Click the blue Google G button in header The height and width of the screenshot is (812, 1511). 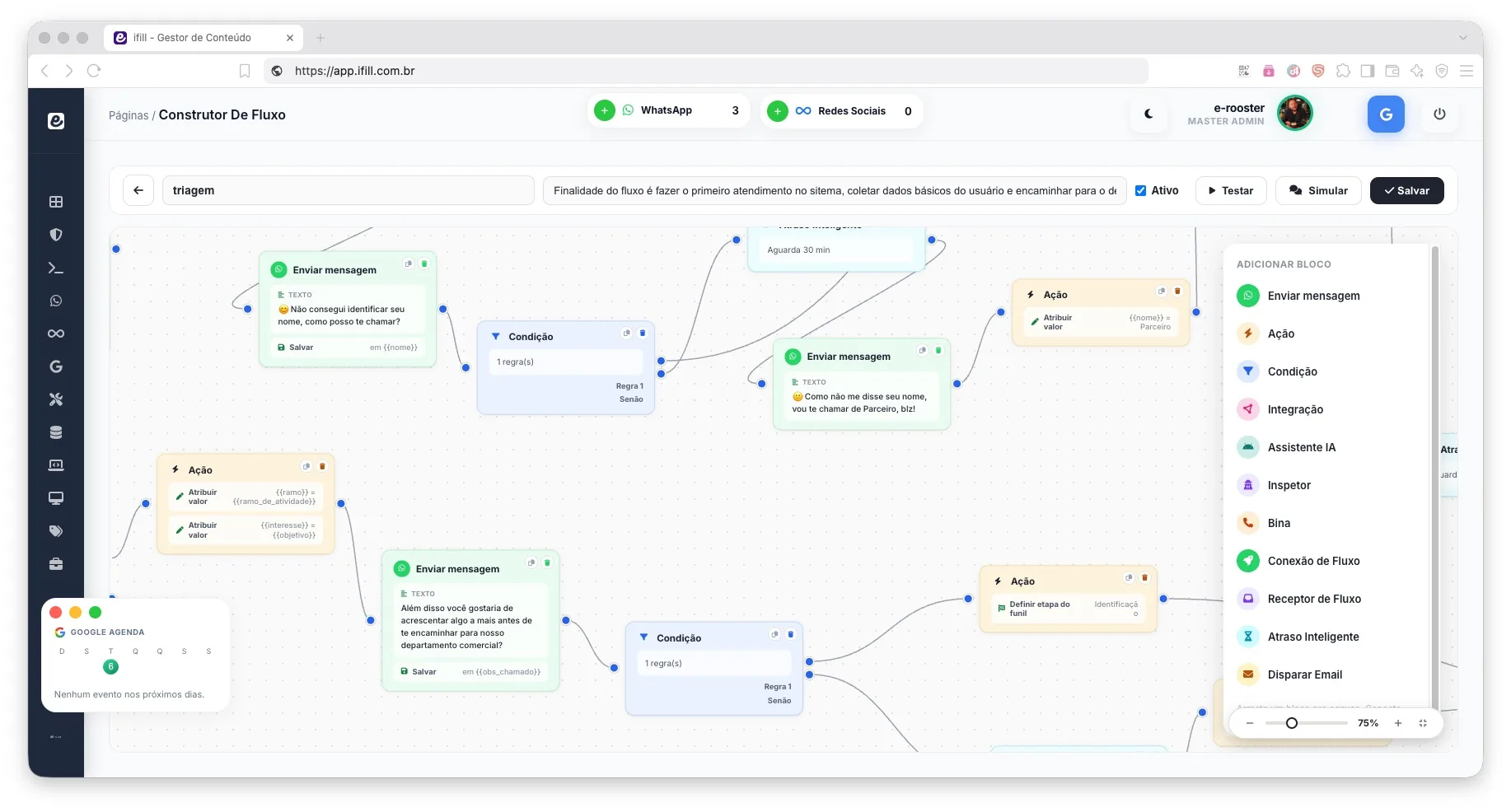[1386, 114]
